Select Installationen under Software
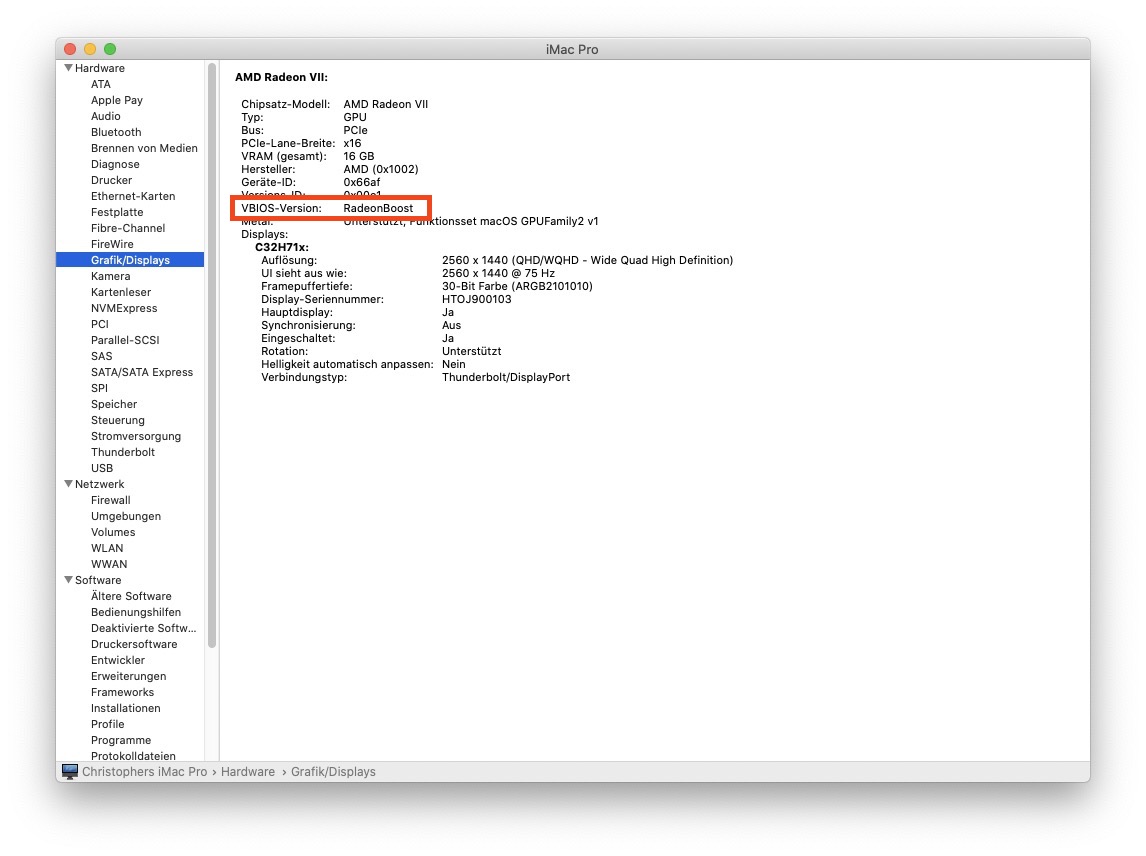The width and height of the screenshot is (1146, 856). pos(126,708)
